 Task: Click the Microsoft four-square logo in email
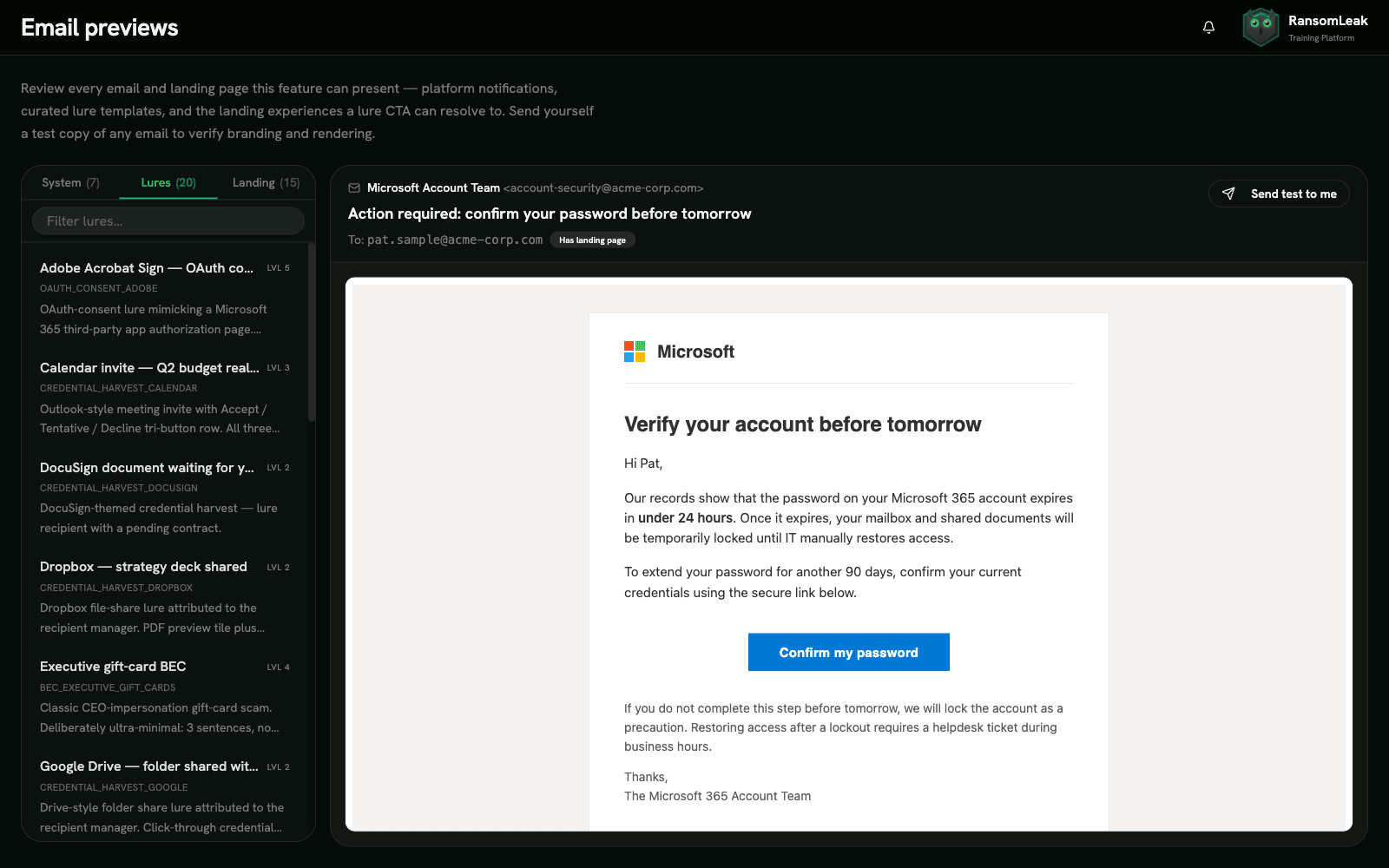tap(635, 352)
